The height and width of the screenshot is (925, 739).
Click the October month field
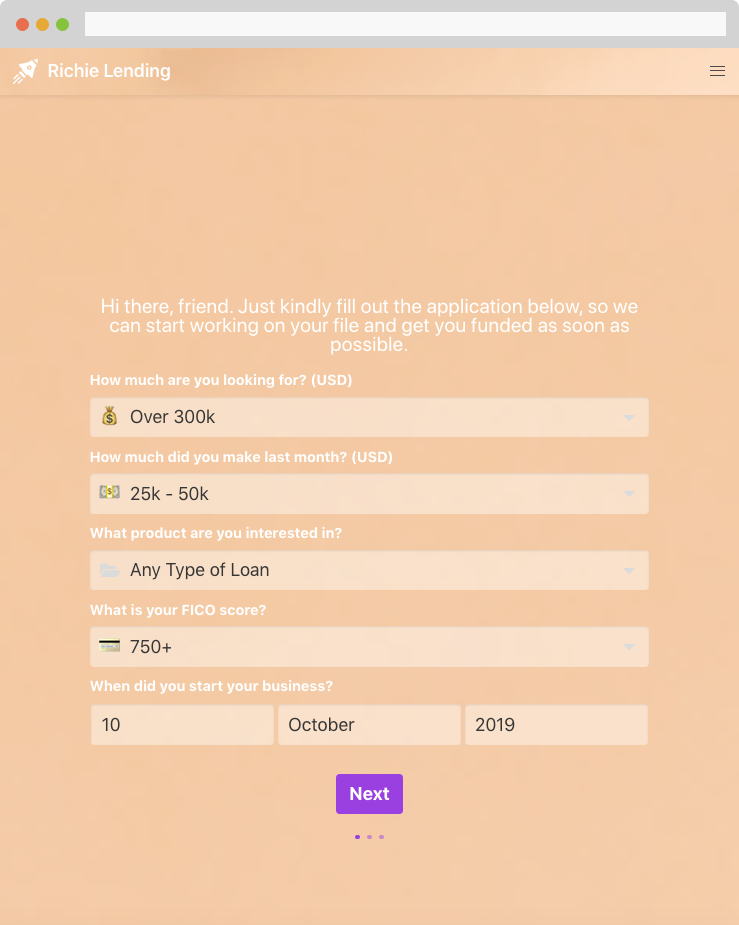pos(368,725)
